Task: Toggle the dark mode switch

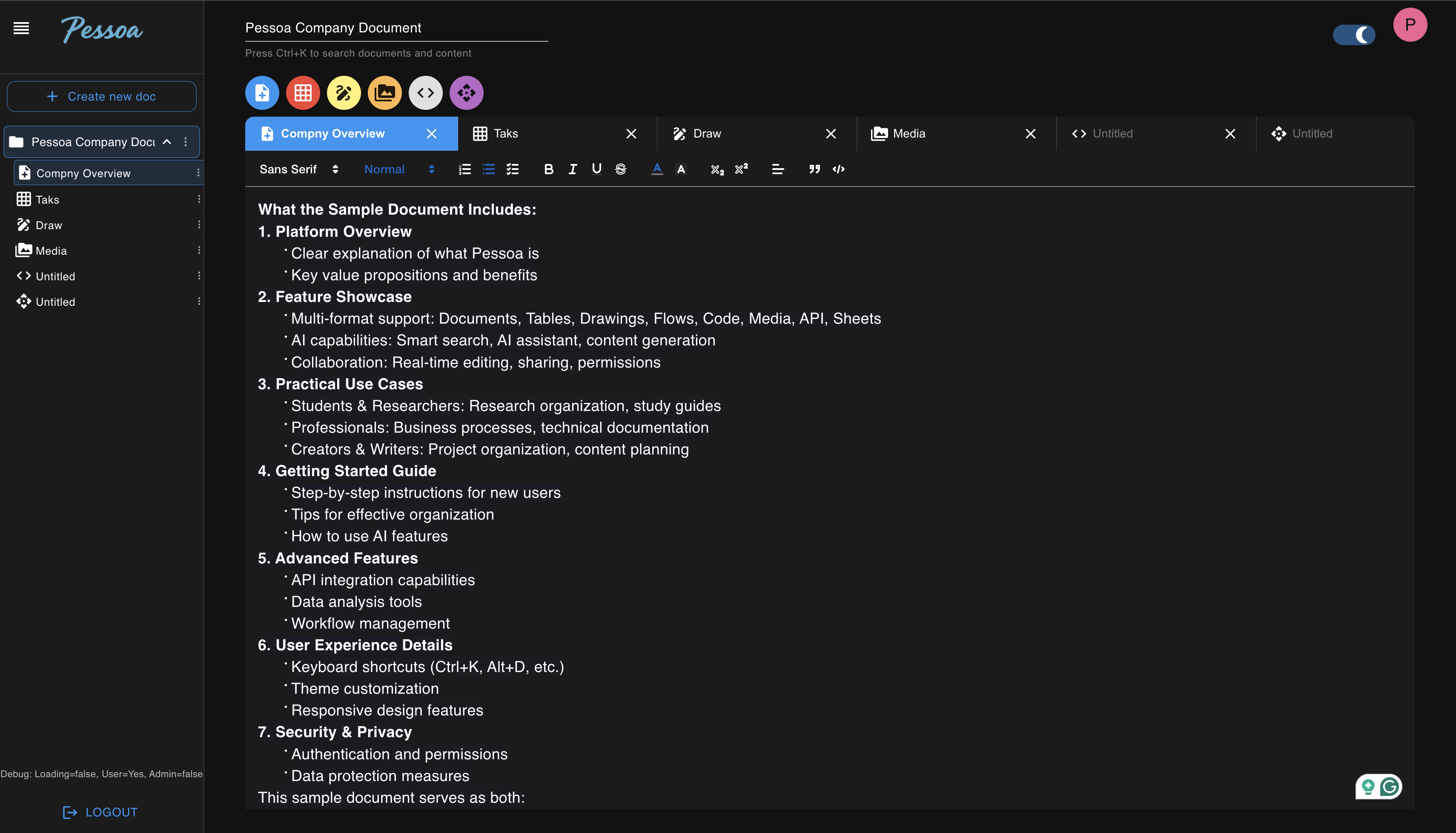Action: click(1354, 35)
